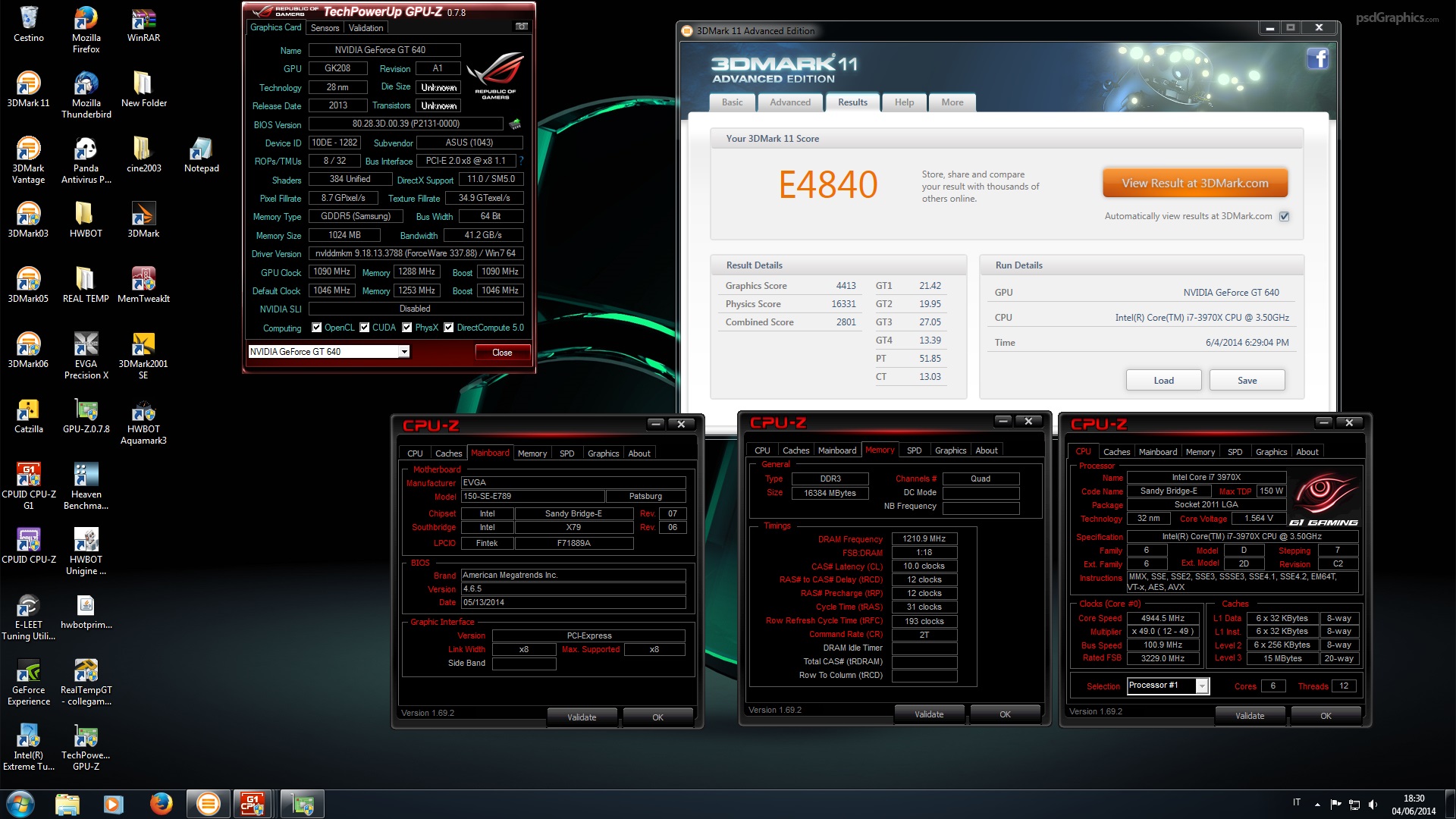Open 3DMark Vantage desktop shortcut

point(28,161)
